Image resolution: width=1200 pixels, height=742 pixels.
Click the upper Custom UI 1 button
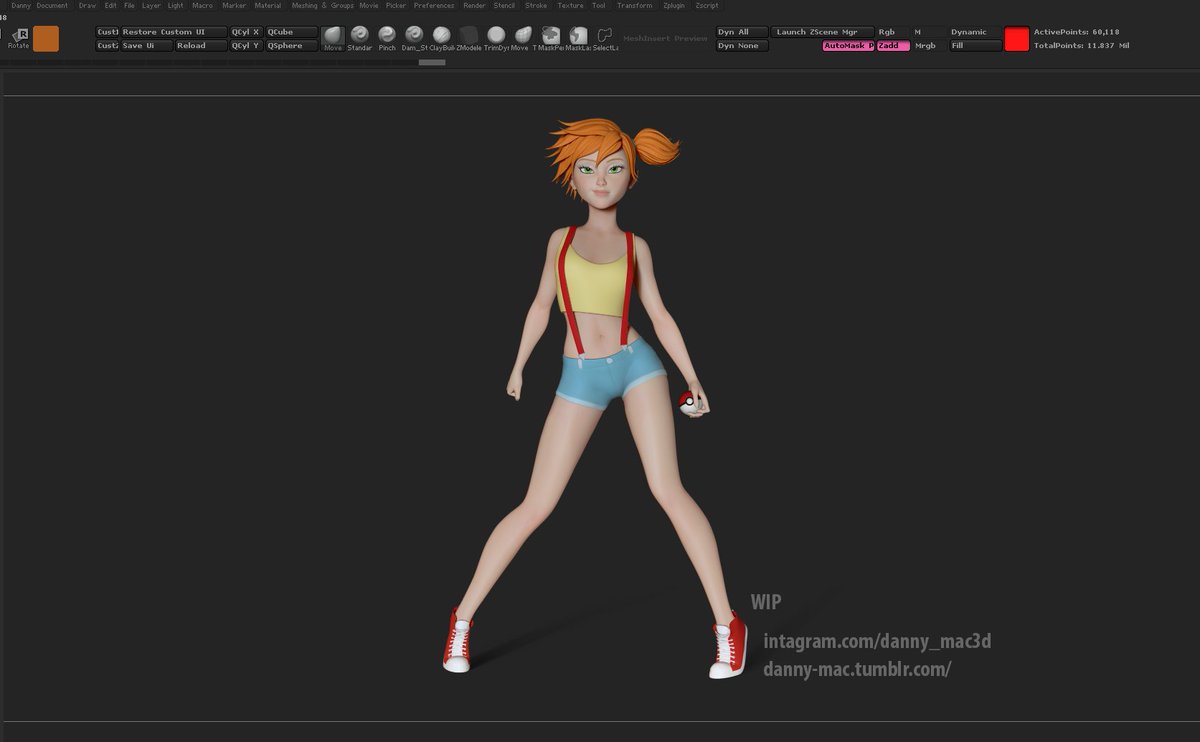click(107, 32)
